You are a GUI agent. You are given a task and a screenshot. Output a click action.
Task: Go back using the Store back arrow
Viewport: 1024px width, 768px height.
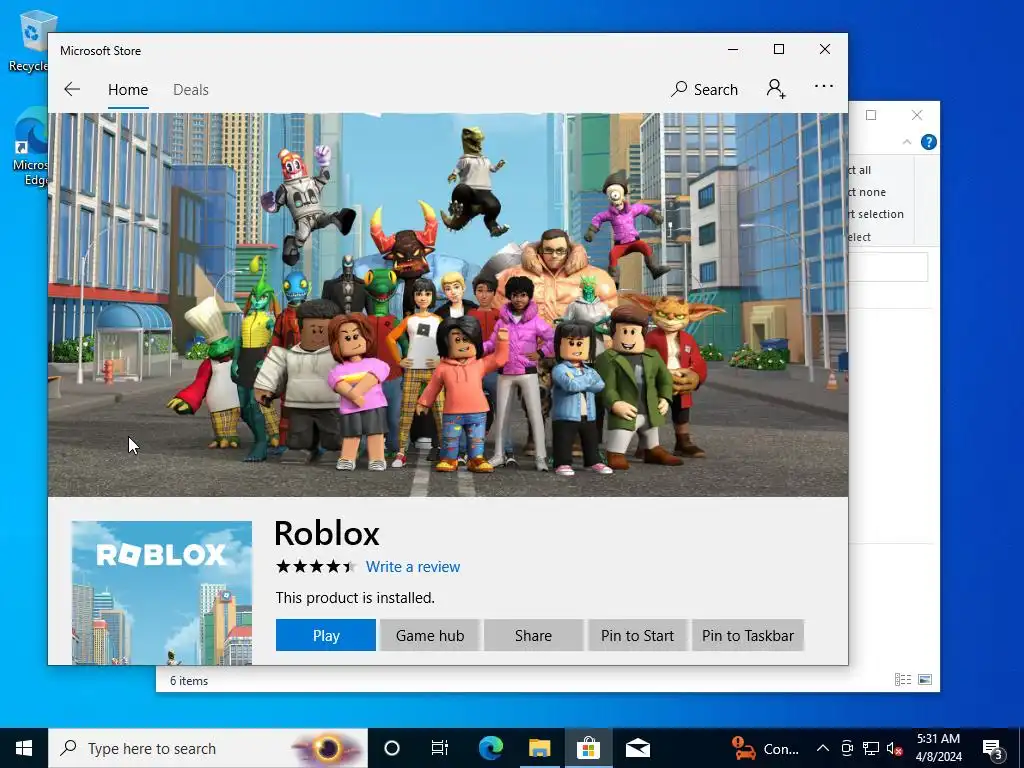(x=72, y=89)
